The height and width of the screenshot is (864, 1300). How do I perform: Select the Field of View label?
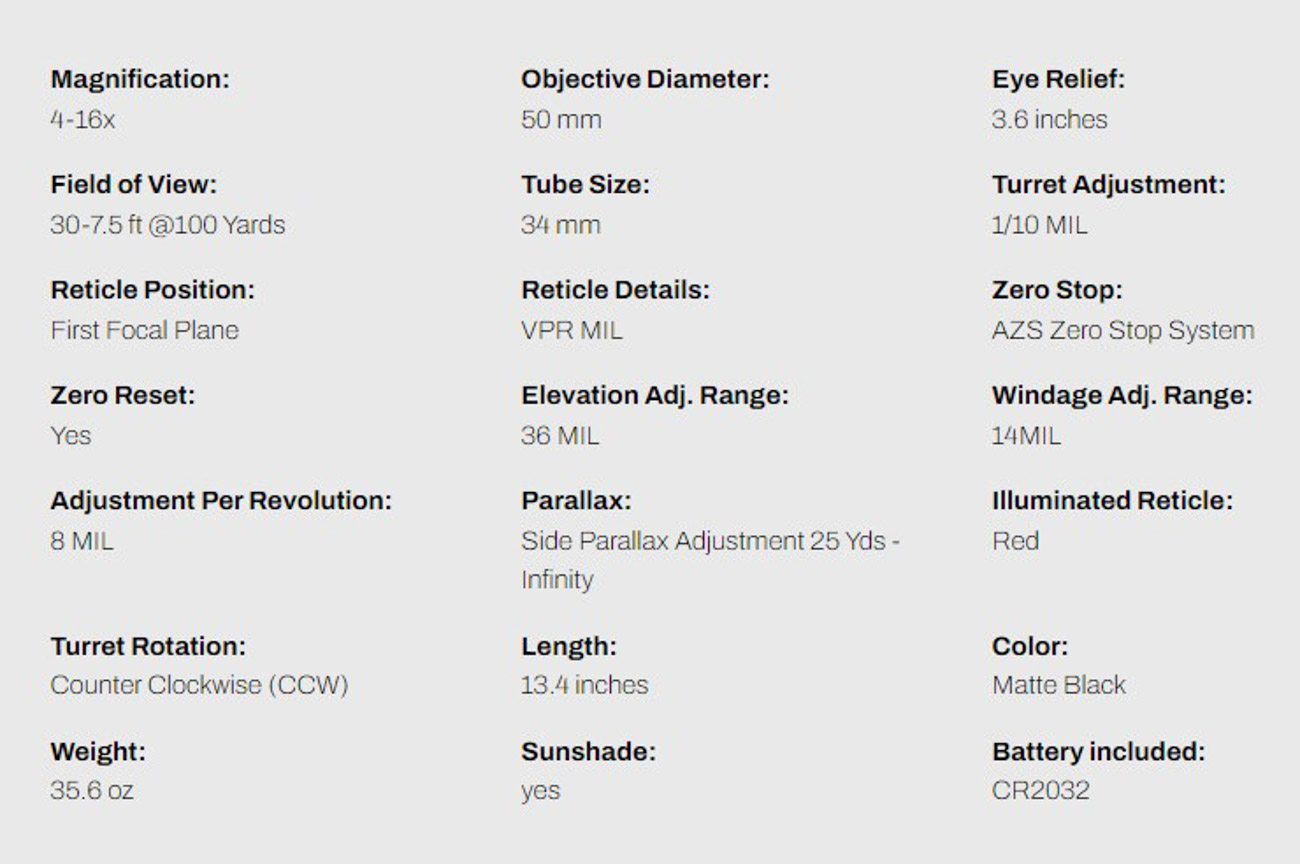133,185
